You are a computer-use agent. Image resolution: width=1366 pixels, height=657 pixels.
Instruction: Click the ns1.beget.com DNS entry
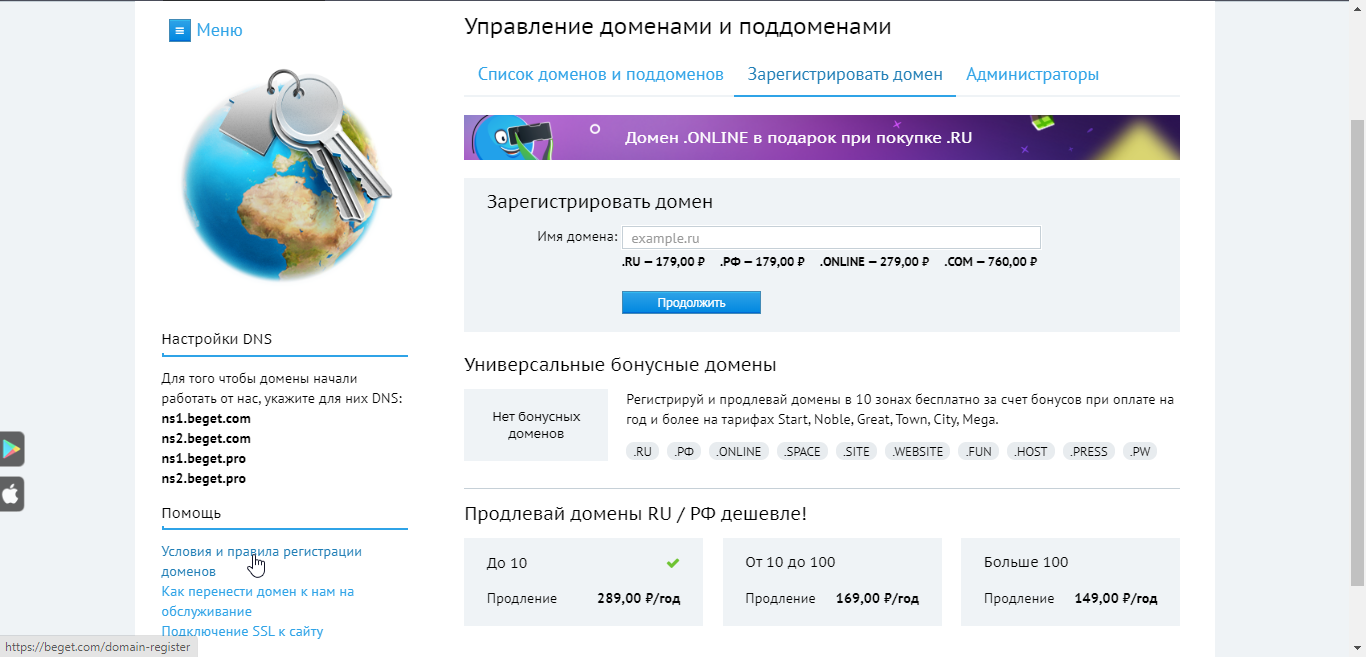206,419
